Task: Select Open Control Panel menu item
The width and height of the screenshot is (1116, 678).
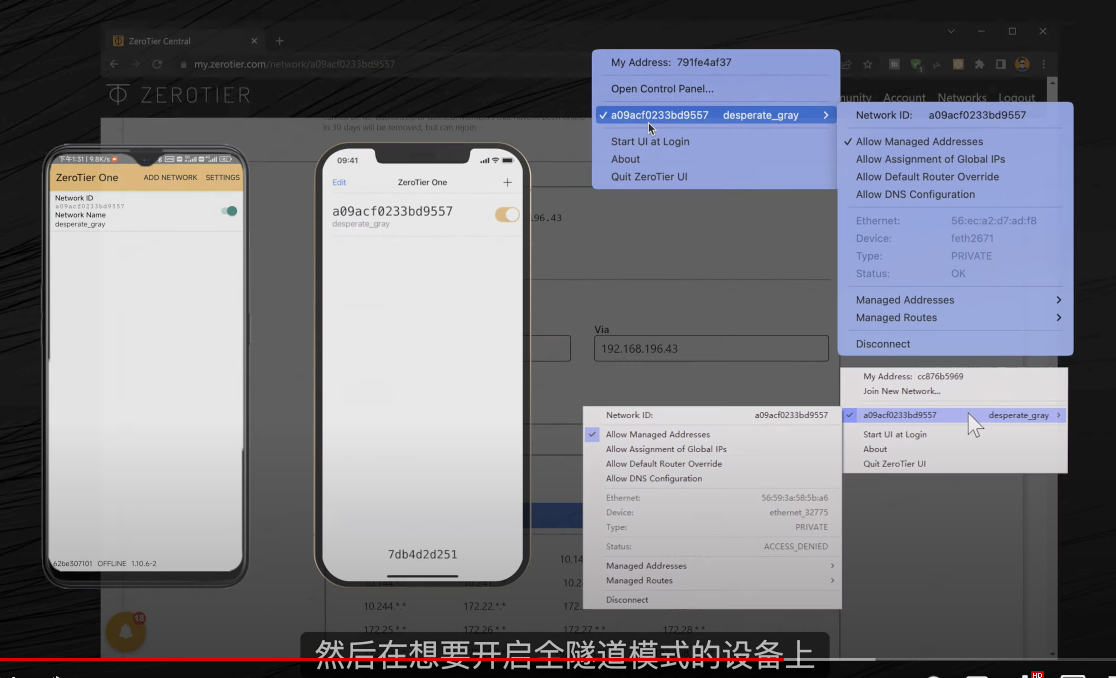Action: (x=662, y=89)
